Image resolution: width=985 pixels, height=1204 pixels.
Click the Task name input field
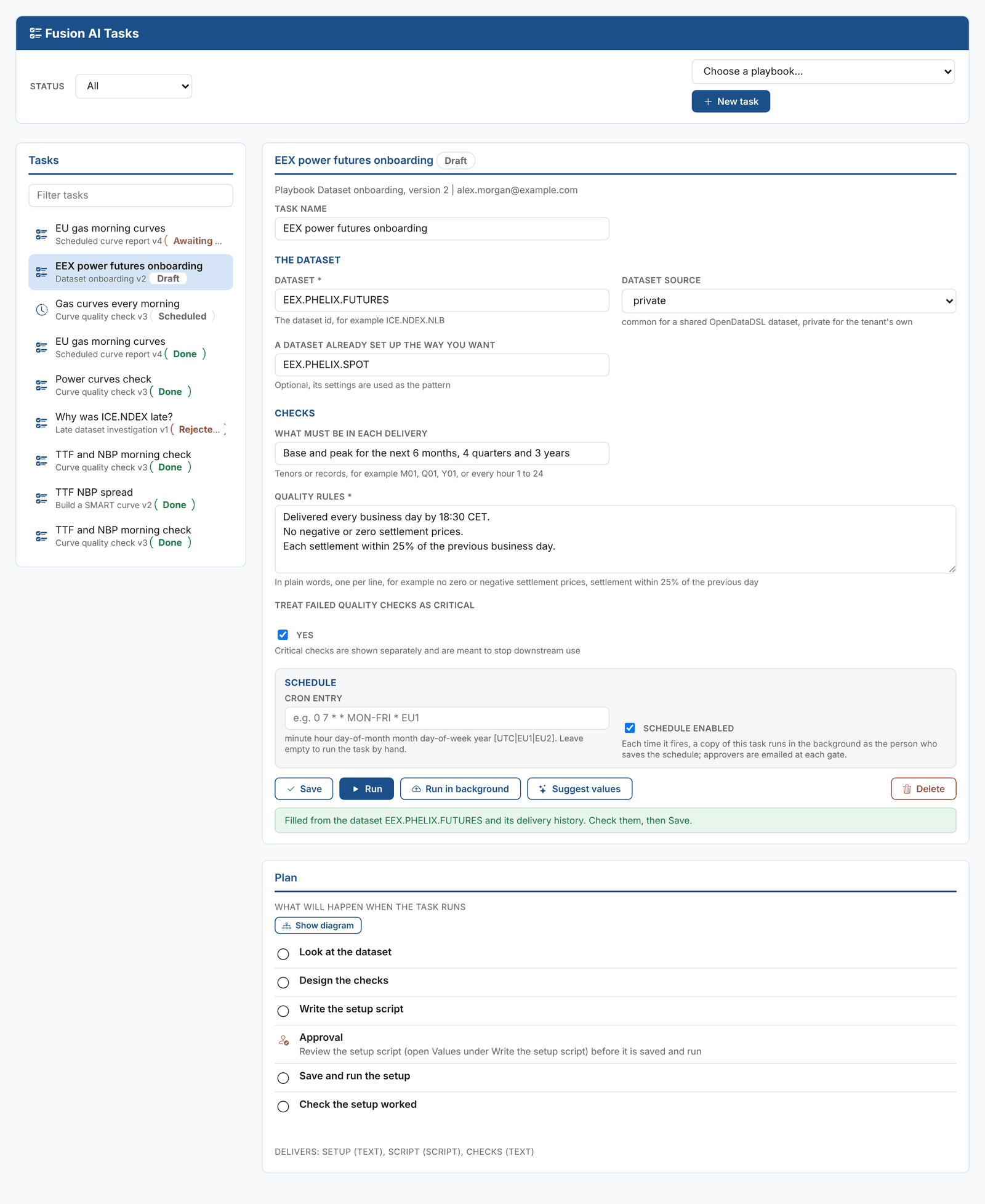point(442,228)
